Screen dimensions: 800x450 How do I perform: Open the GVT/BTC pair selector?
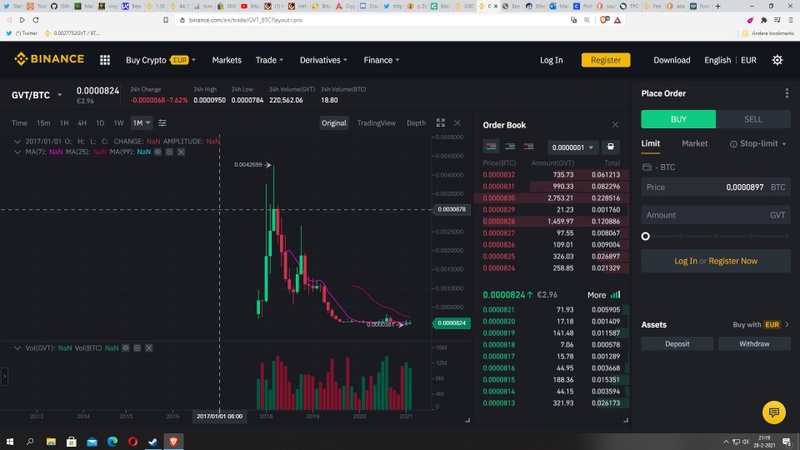[x=37, y=95]
